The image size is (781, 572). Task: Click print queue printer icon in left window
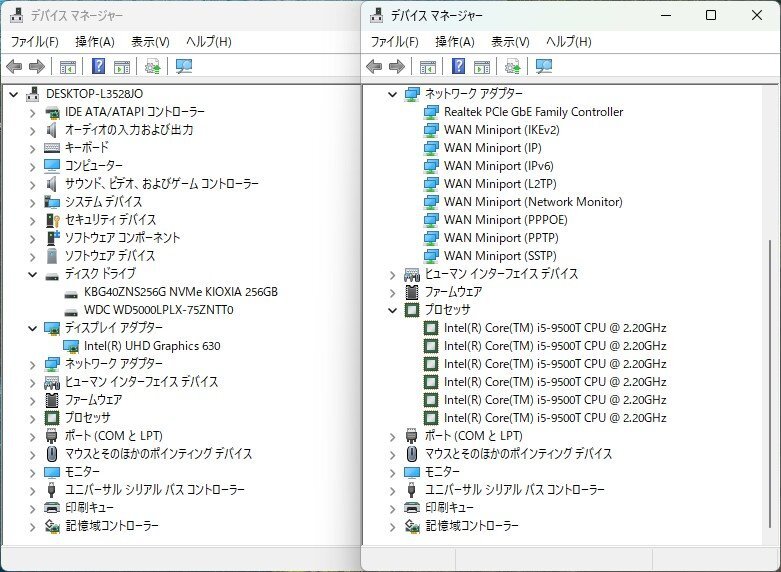52,508
